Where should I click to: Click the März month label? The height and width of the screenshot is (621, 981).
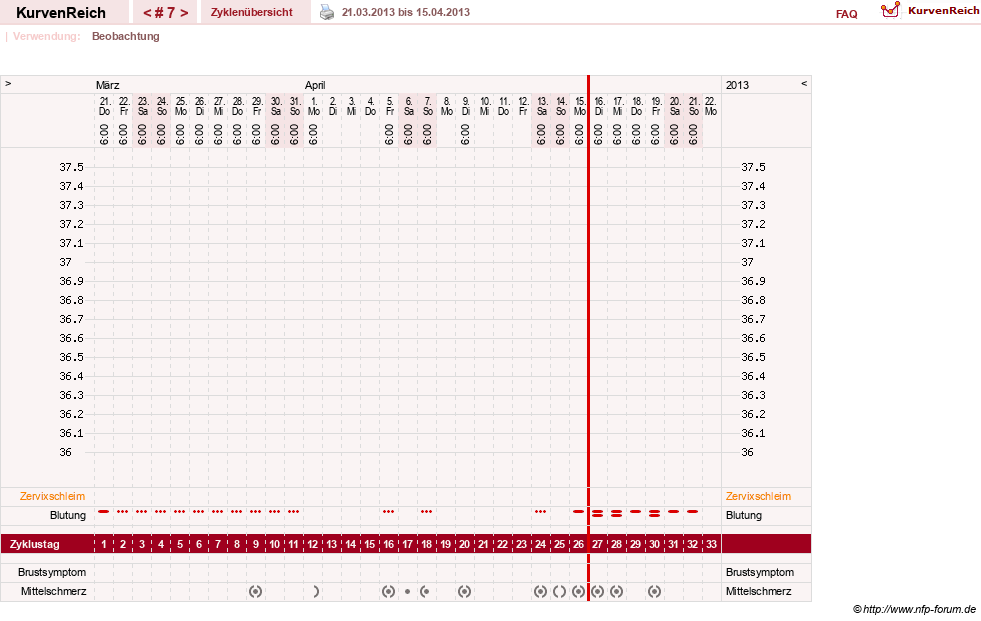click(108, 85)
